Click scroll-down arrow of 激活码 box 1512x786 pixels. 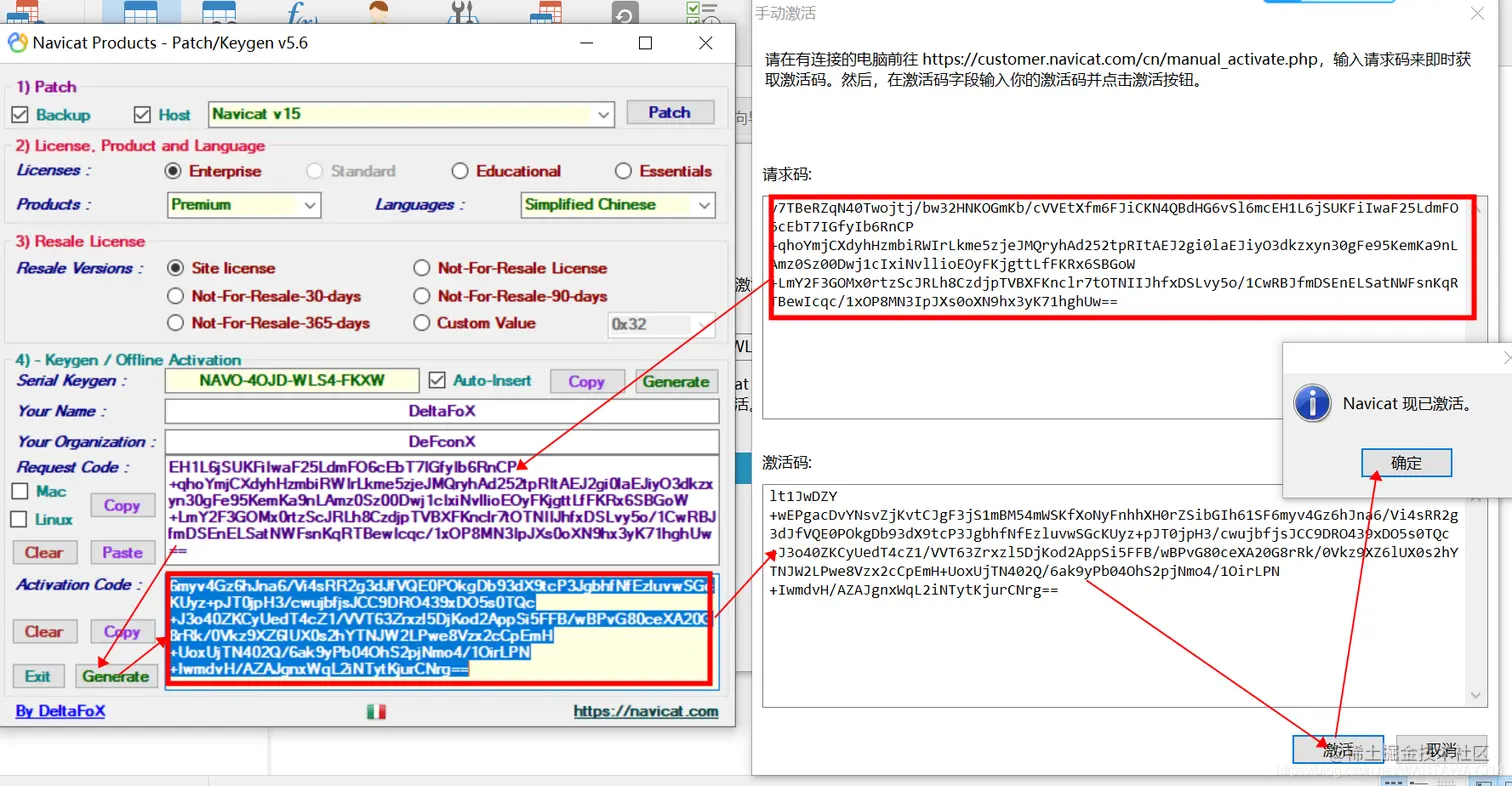[x=1477, y=696]
